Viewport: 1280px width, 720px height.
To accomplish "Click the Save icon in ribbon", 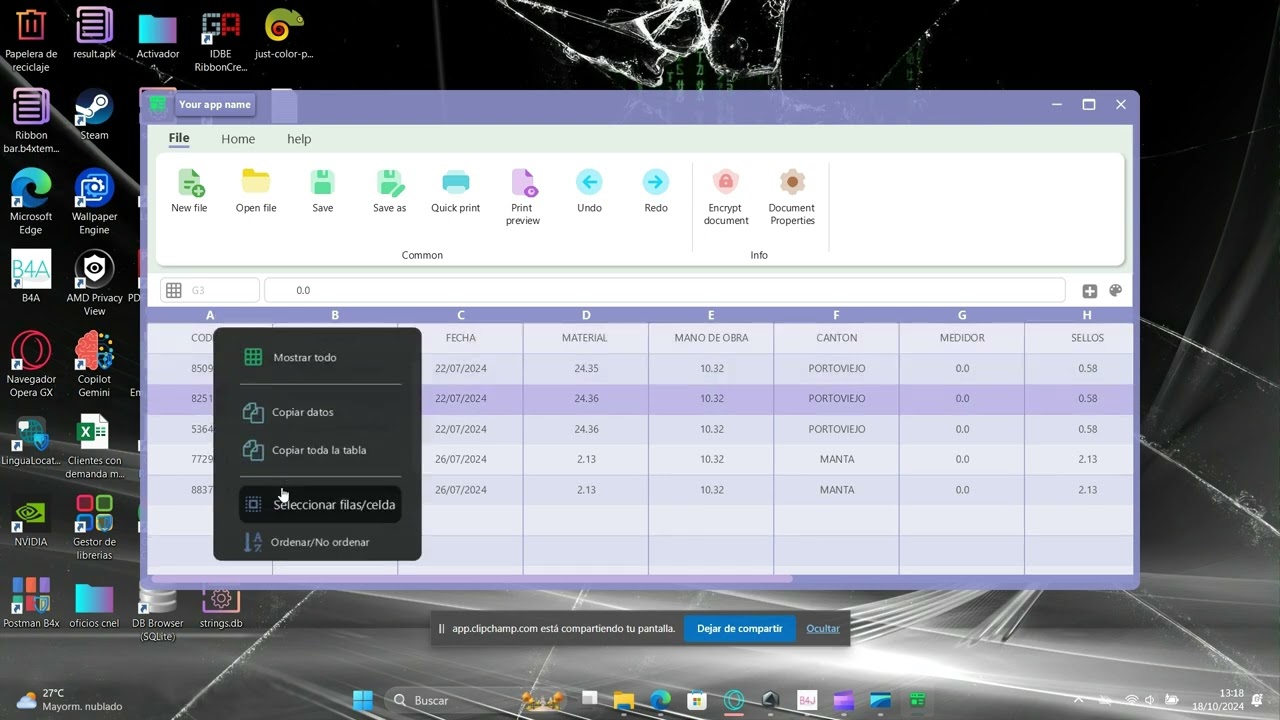I will (322, 182).
